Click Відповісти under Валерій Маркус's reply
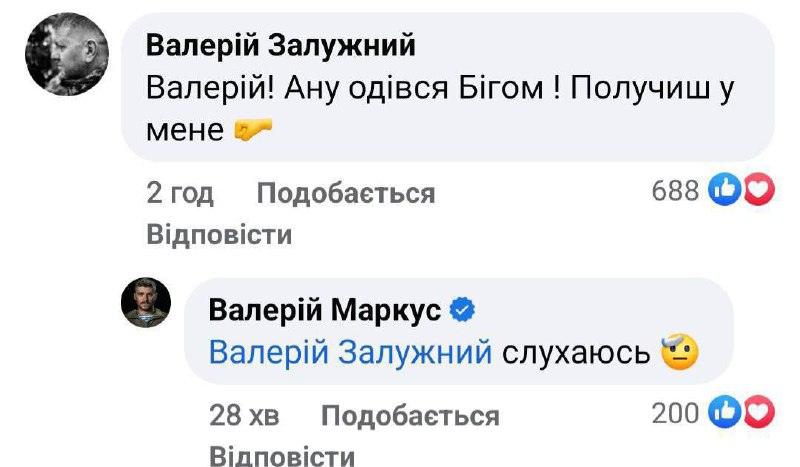 pos(282,456)
